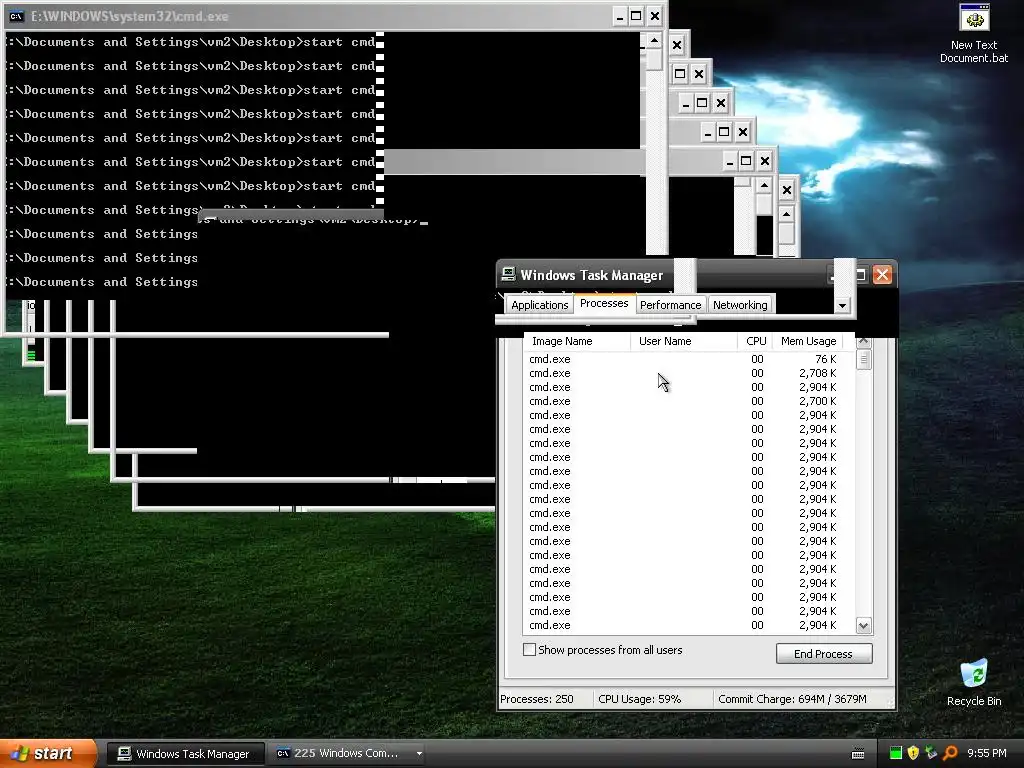
Task: Sort processes by Mem Usage column
Action: 808,341
